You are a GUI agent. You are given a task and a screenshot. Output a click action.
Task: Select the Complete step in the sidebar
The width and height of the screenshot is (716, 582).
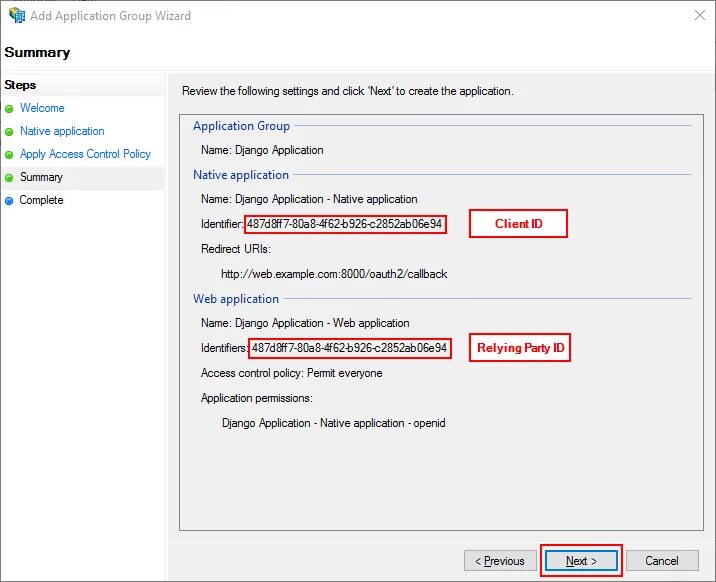[41, 200]
